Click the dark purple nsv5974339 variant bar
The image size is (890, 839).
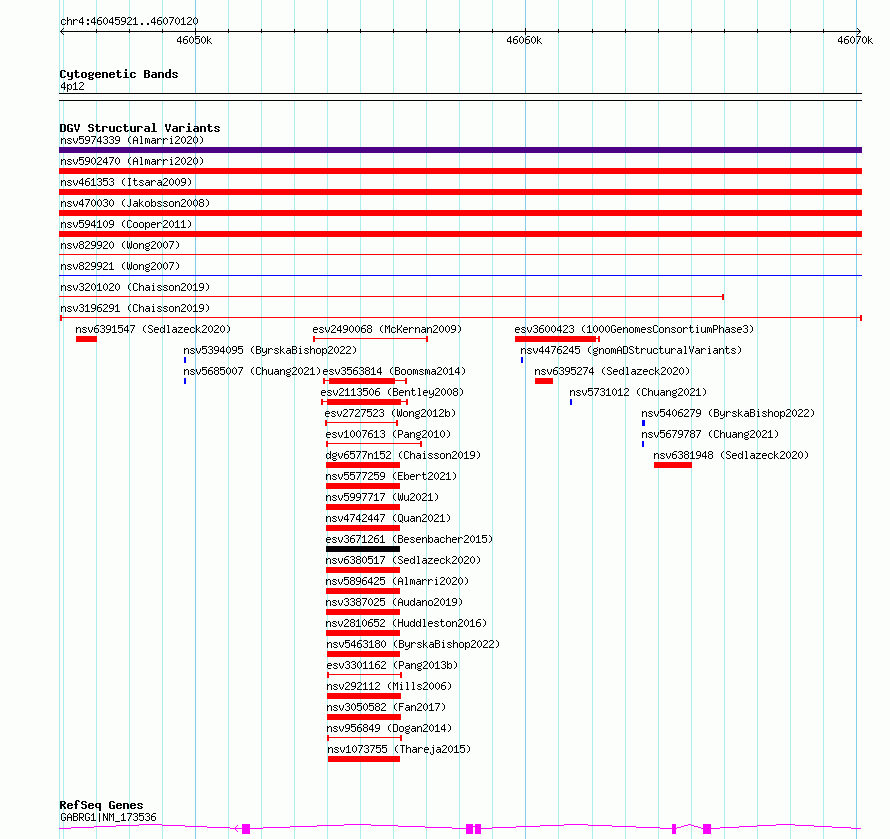point(460,150)
